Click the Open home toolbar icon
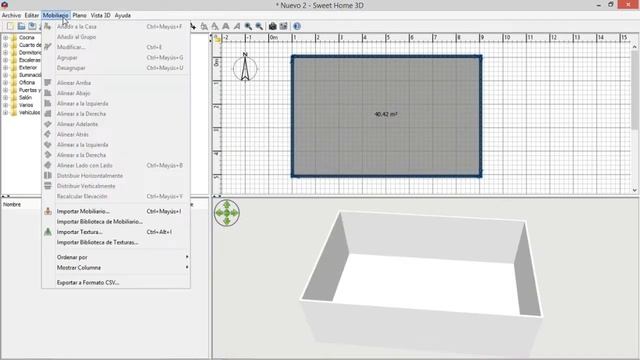Viewport: 640px width, 360px height. click(x=21, y=26)
